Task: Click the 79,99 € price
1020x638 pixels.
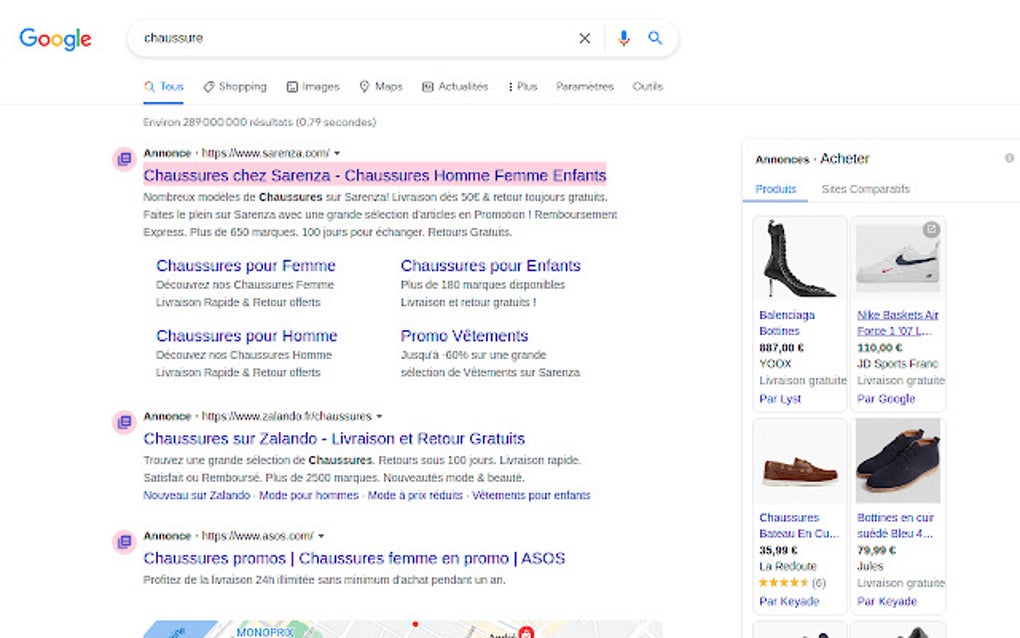Action: tap(876, 550)
